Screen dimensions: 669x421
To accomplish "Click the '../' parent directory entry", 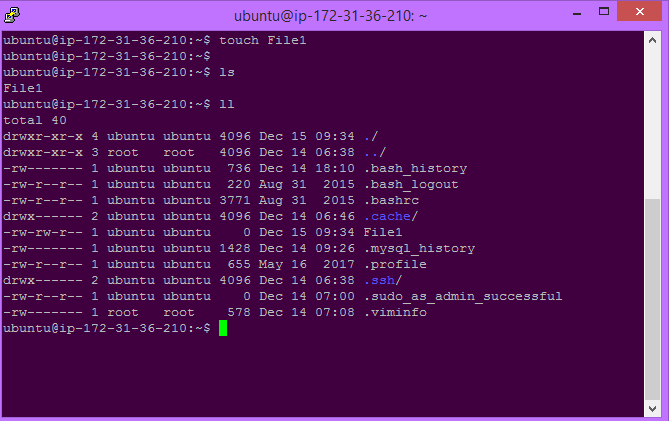I will click(x=375, y=152).
